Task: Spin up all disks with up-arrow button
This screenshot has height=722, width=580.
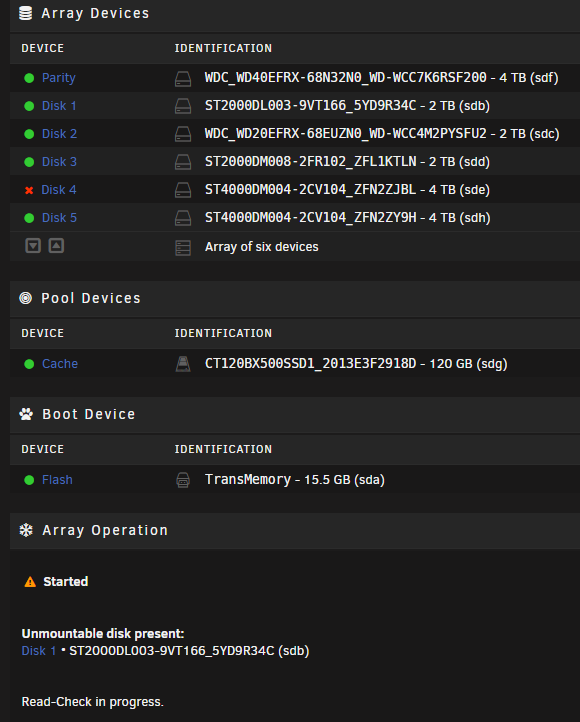Action: tap(56, 246)
